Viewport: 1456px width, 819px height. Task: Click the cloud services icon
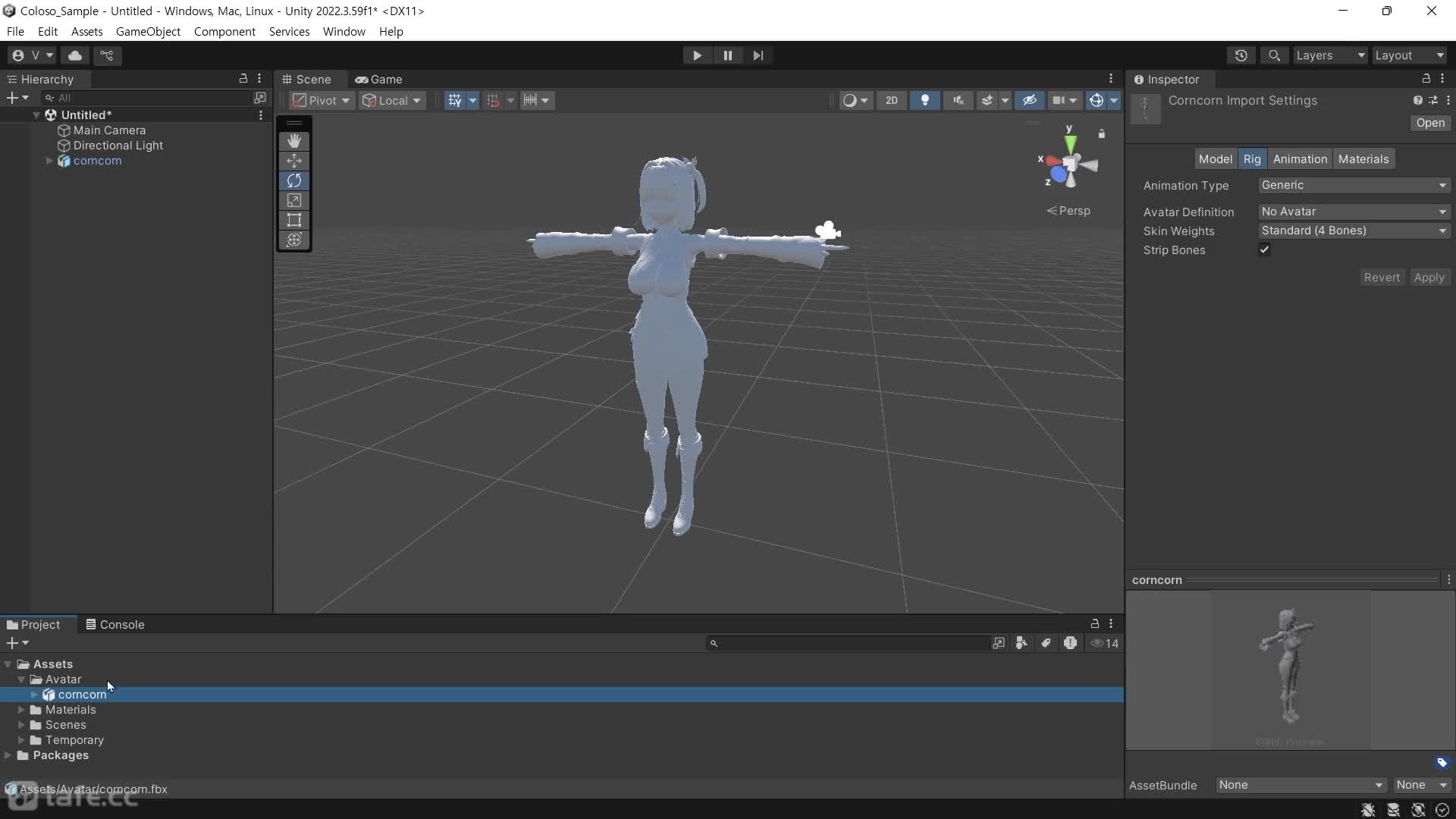pyautogui.click(x=75, y=55)
